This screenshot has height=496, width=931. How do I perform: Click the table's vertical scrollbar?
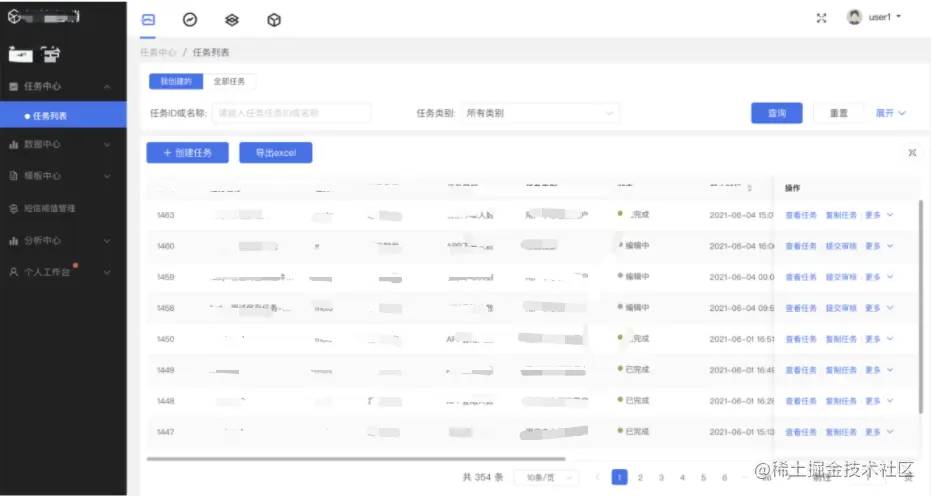point(921,307)
